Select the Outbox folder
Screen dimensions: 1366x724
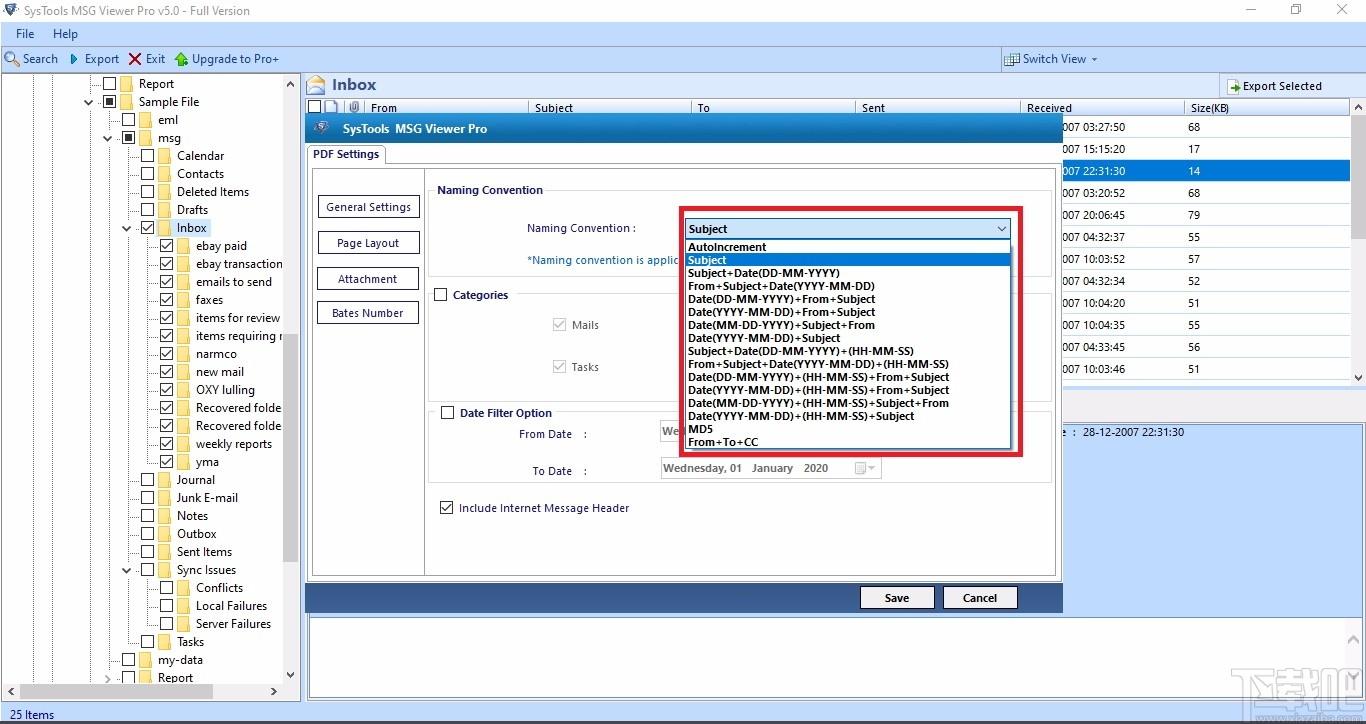point(196,534)
